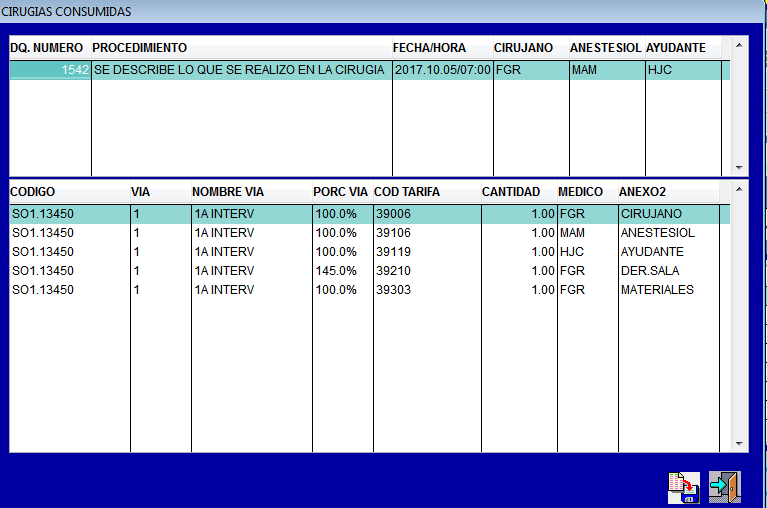Click the 145.0% percentage cell
This screenshot has height=508, width=767.
pos(342,271)
